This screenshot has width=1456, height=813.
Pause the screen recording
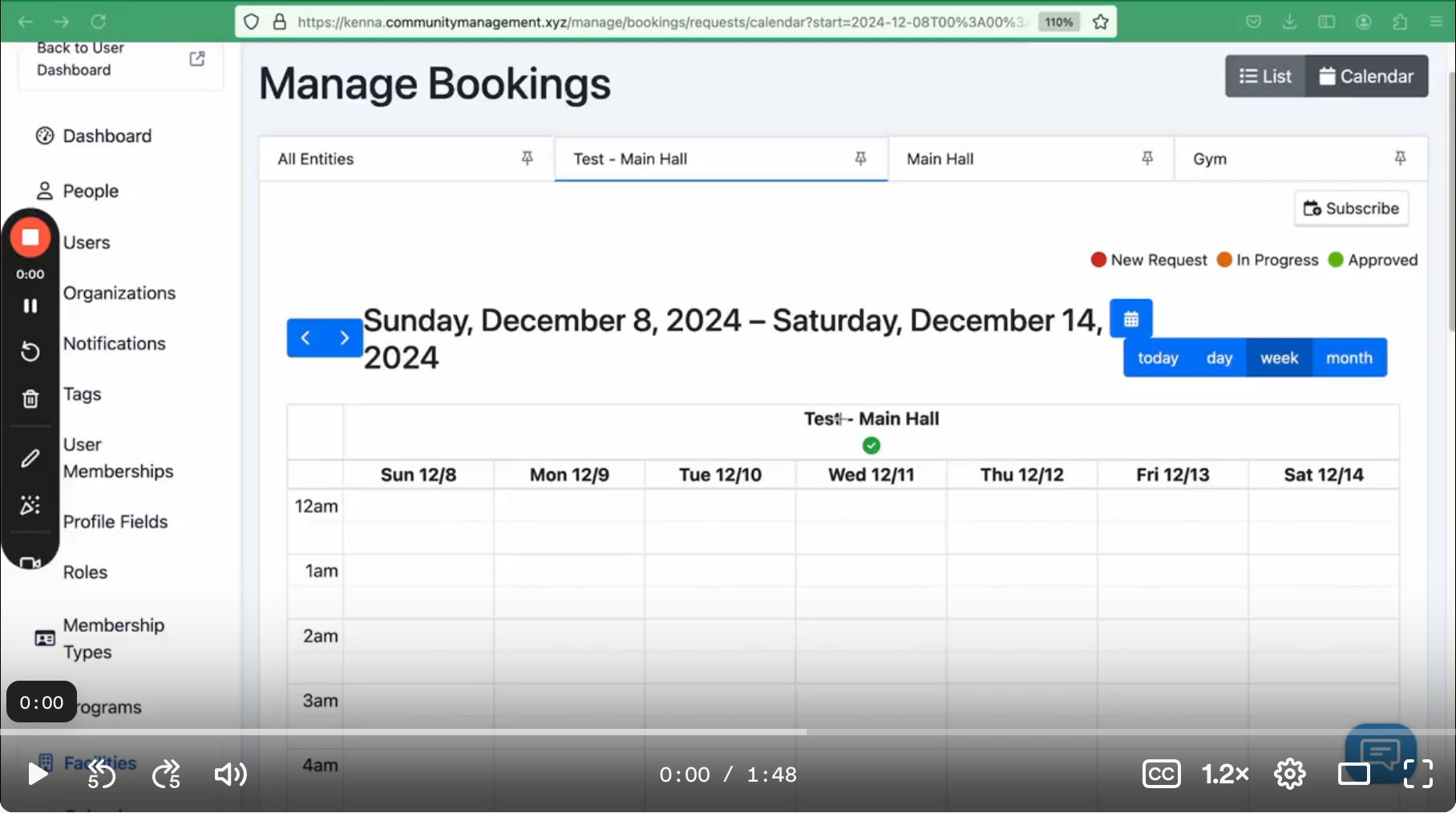click(x=30, y=305)
